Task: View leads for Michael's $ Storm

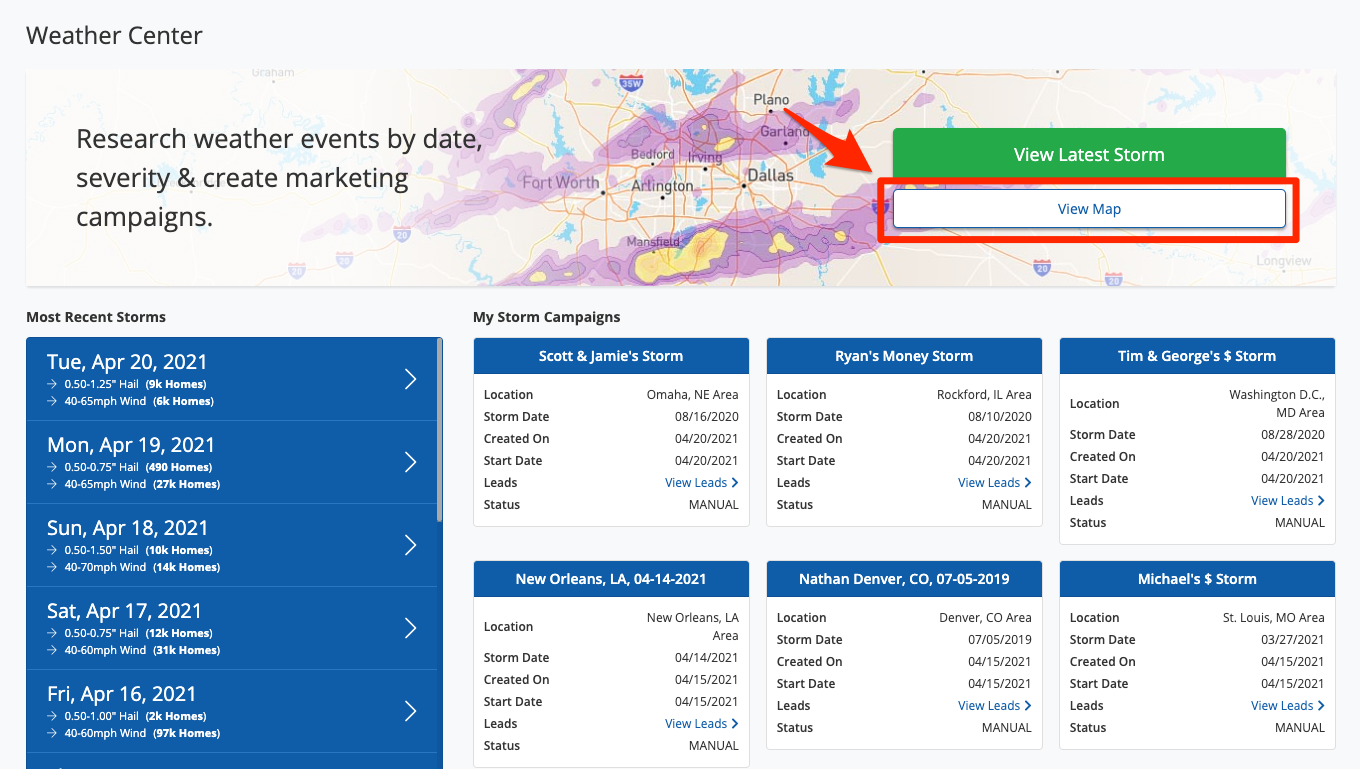Action: pyautogui.click(x=1287, y=706)
